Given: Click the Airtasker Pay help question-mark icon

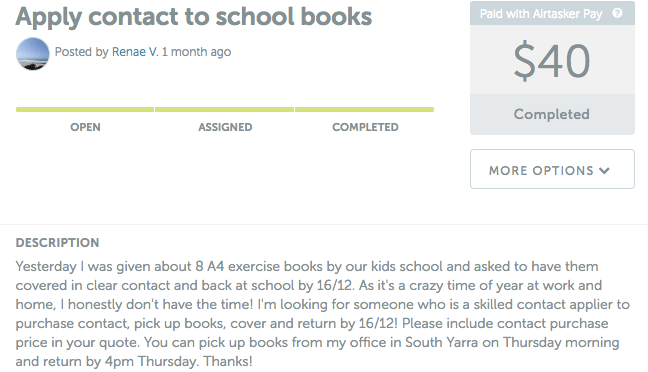Looking at the screenshot, I should click(x=617, y=13).
